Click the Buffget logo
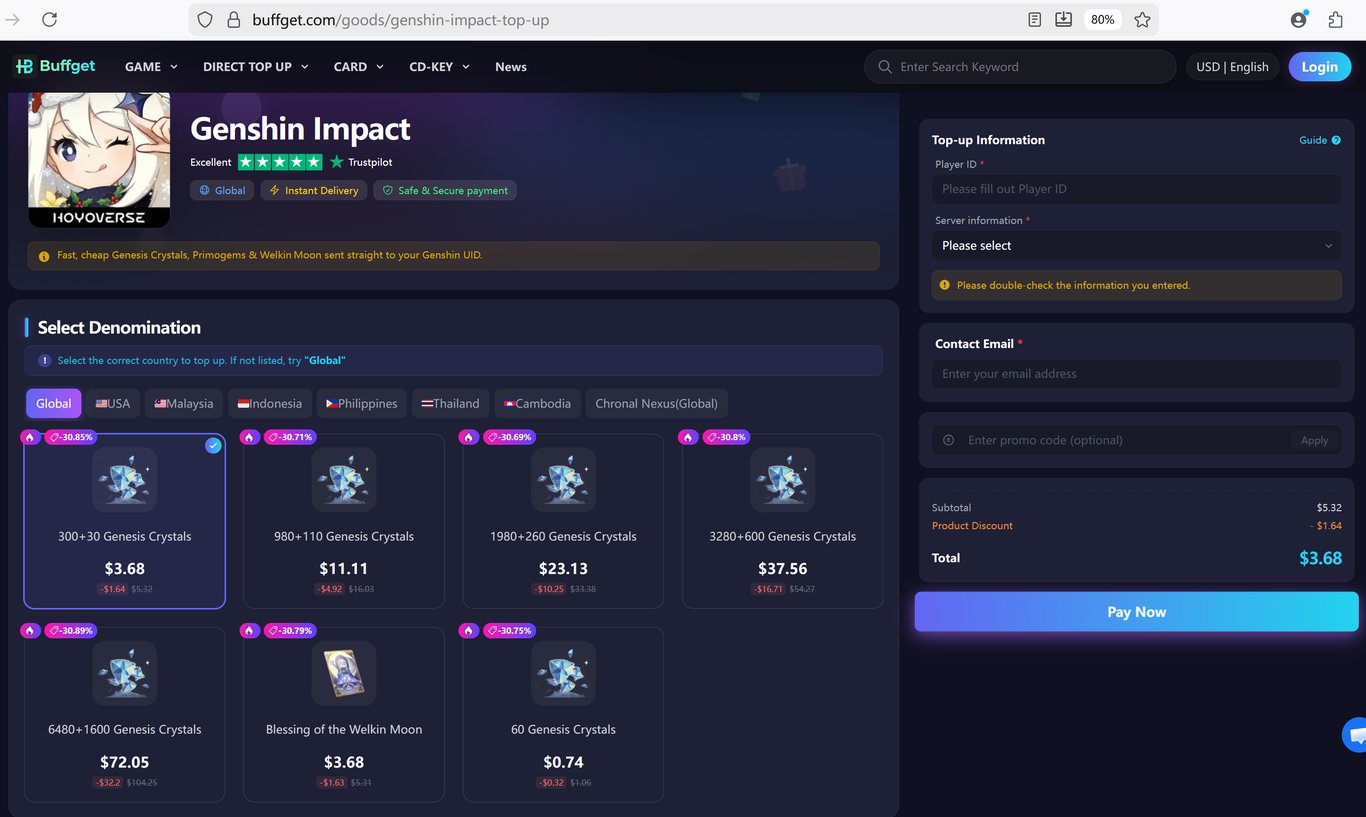 coord(54,66)
